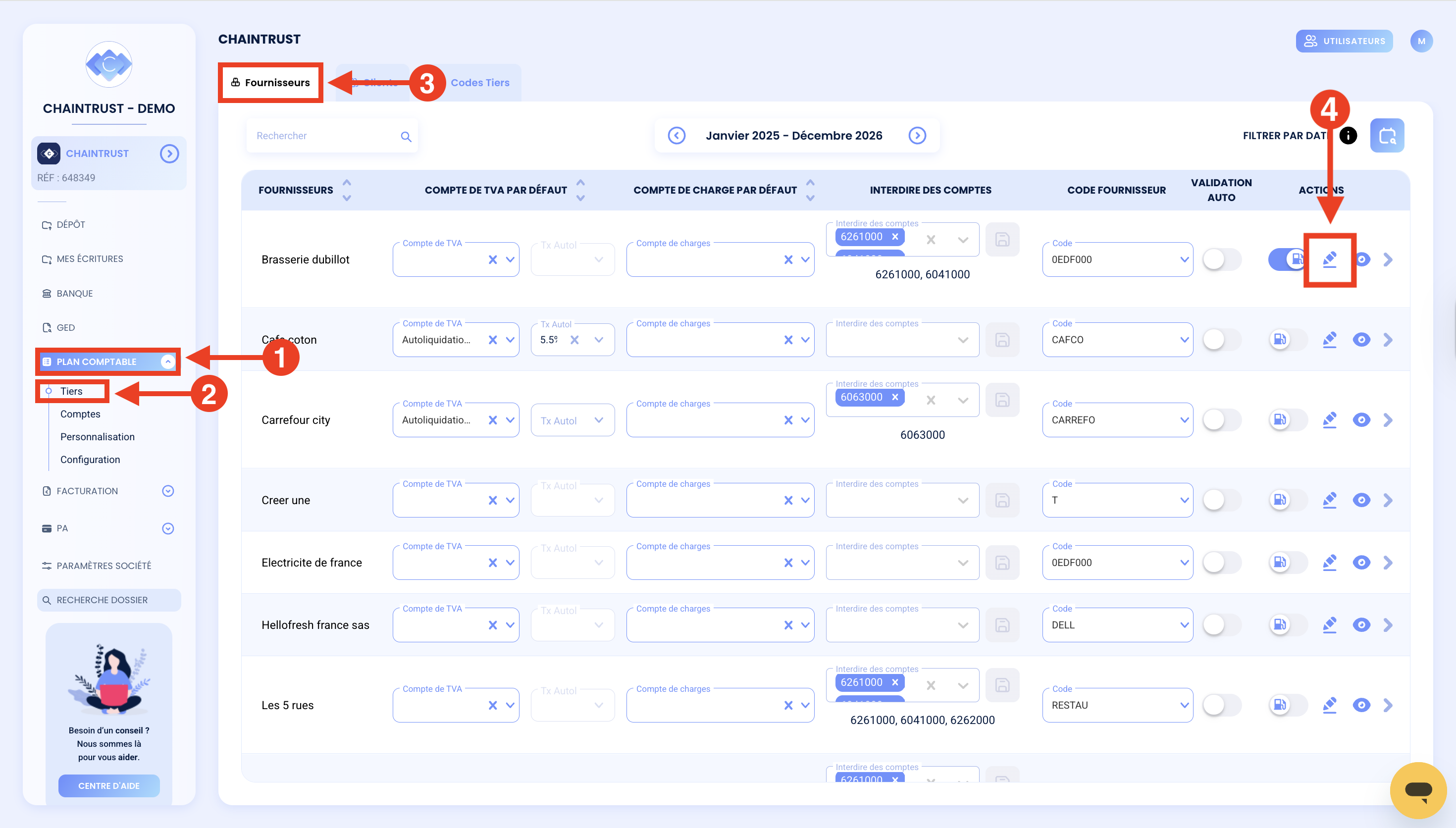Click the Utilisateurs button
The height and width of the screenshot is (828, 1456).
click(1344, 41)
